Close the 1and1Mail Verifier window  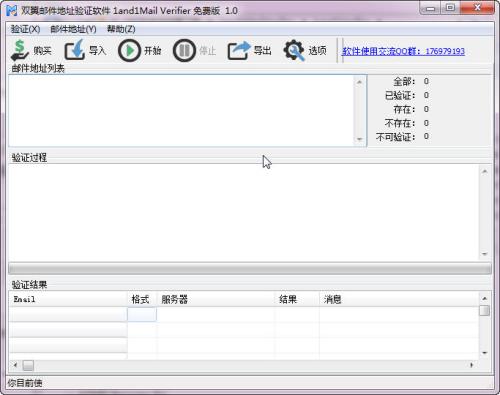[x=477, y=8]
